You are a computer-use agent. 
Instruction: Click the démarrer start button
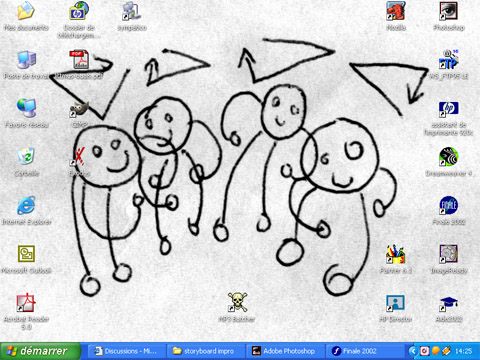click(40, 351)
